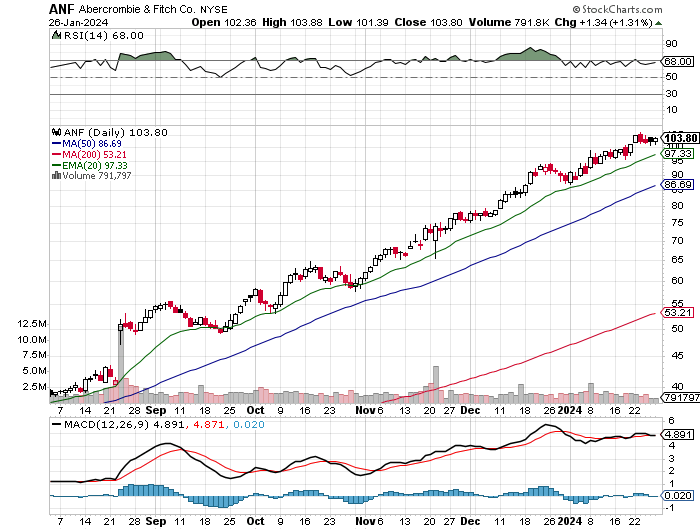Click the RSI(14) area icon in legend
Viewport: 700px width, 530px height.
[x=56, y=35]
